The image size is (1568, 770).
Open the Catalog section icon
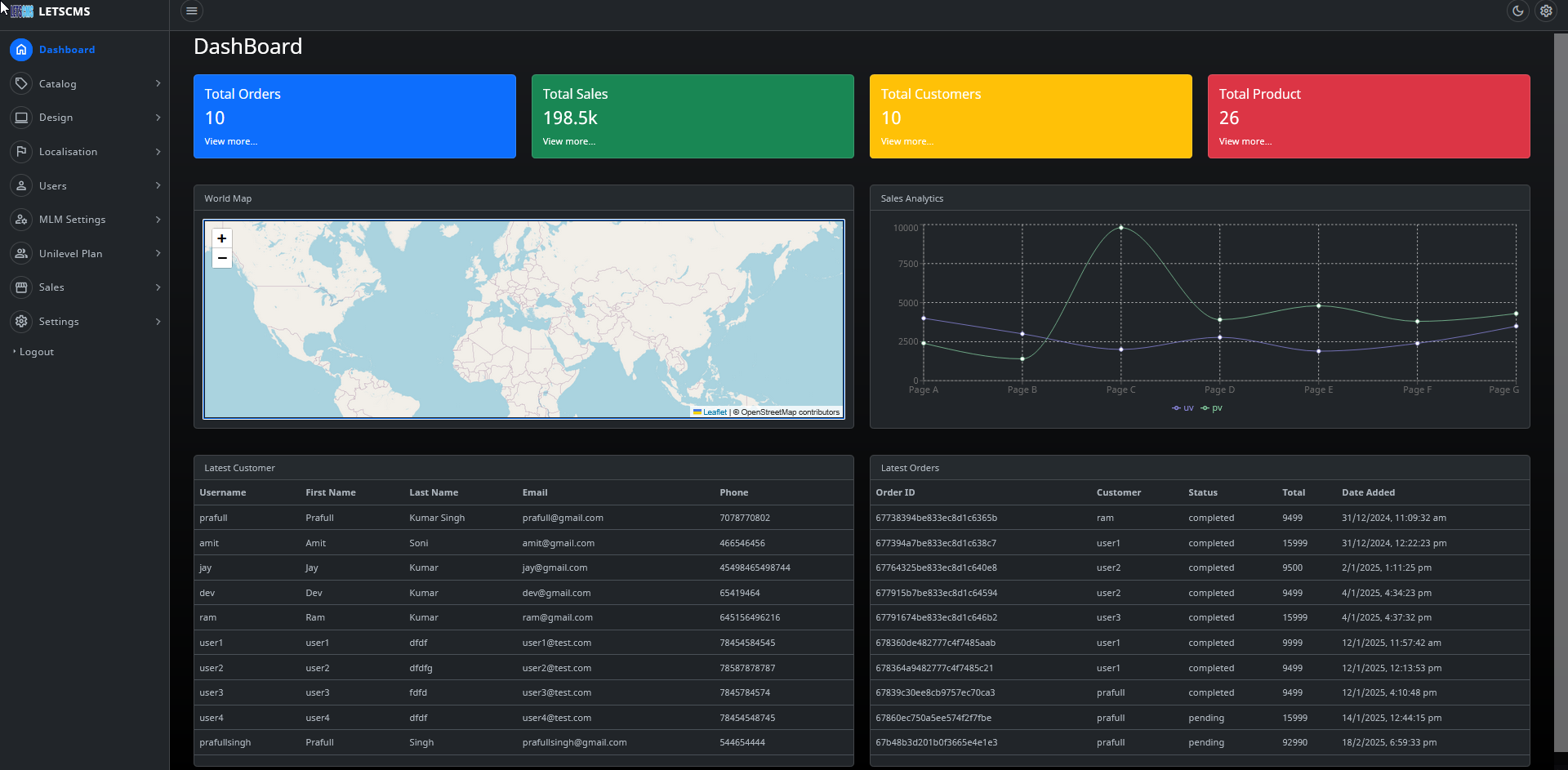click(20, 83)
